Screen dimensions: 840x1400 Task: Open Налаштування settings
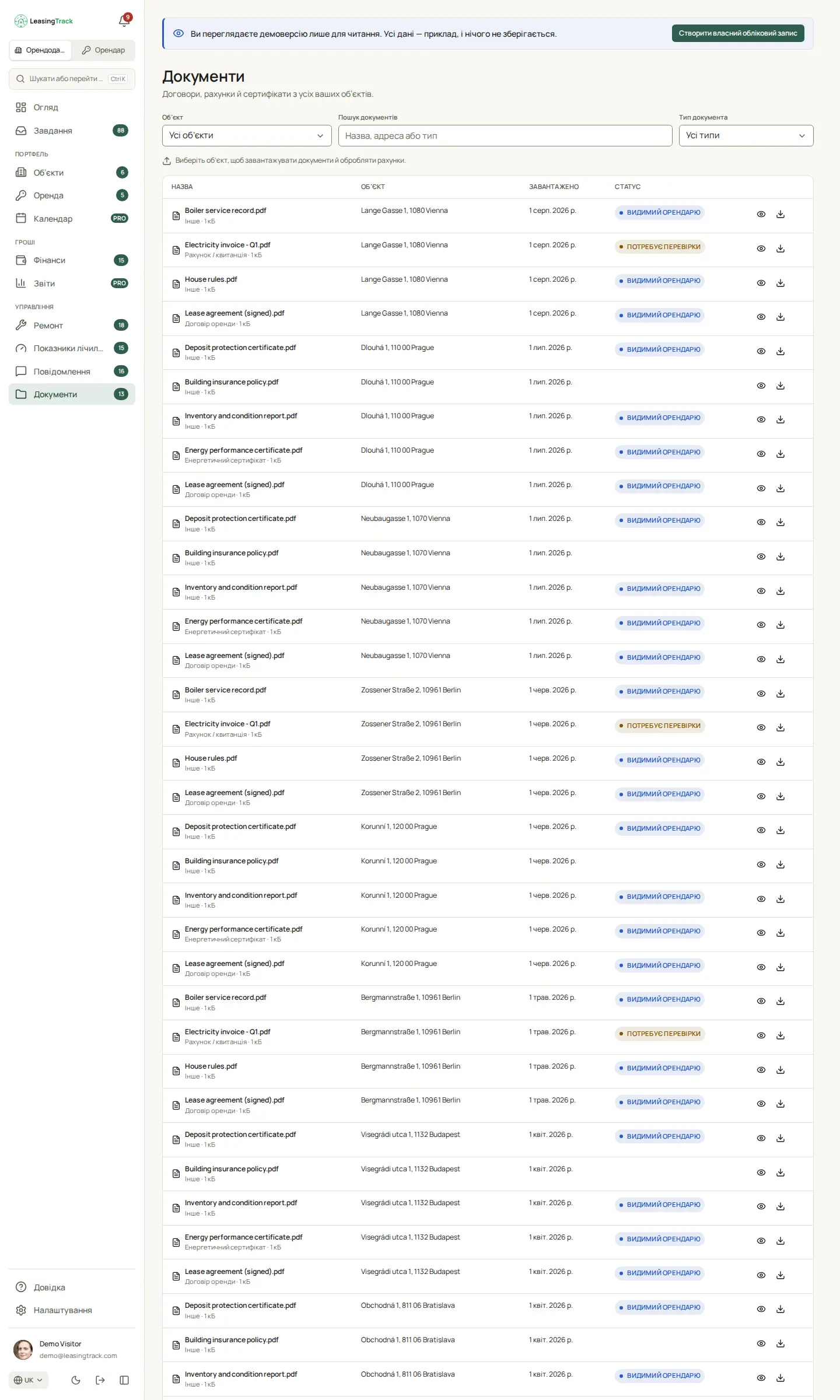click(72, 1310)
